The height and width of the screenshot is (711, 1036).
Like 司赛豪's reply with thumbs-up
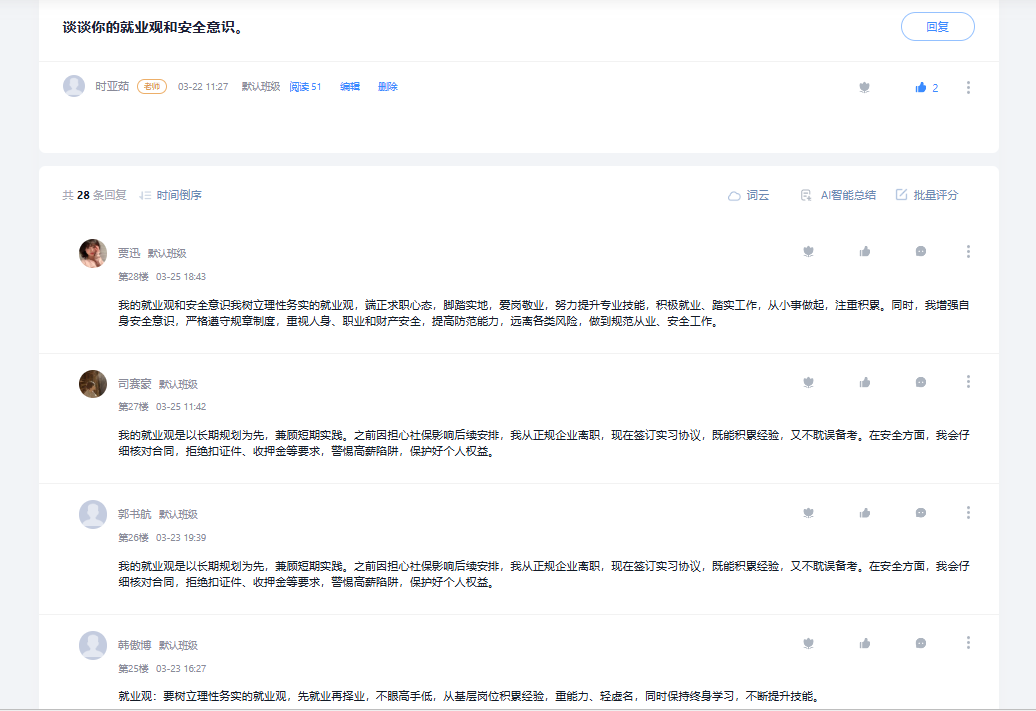865,382
